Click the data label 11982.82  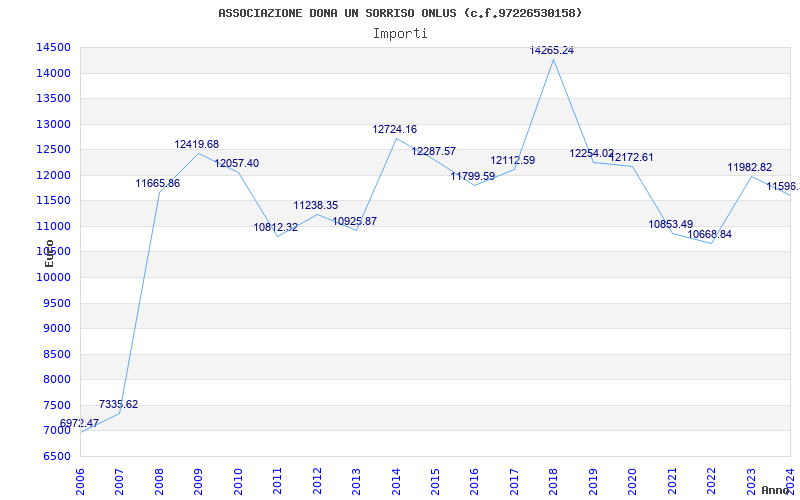[749, 168]
